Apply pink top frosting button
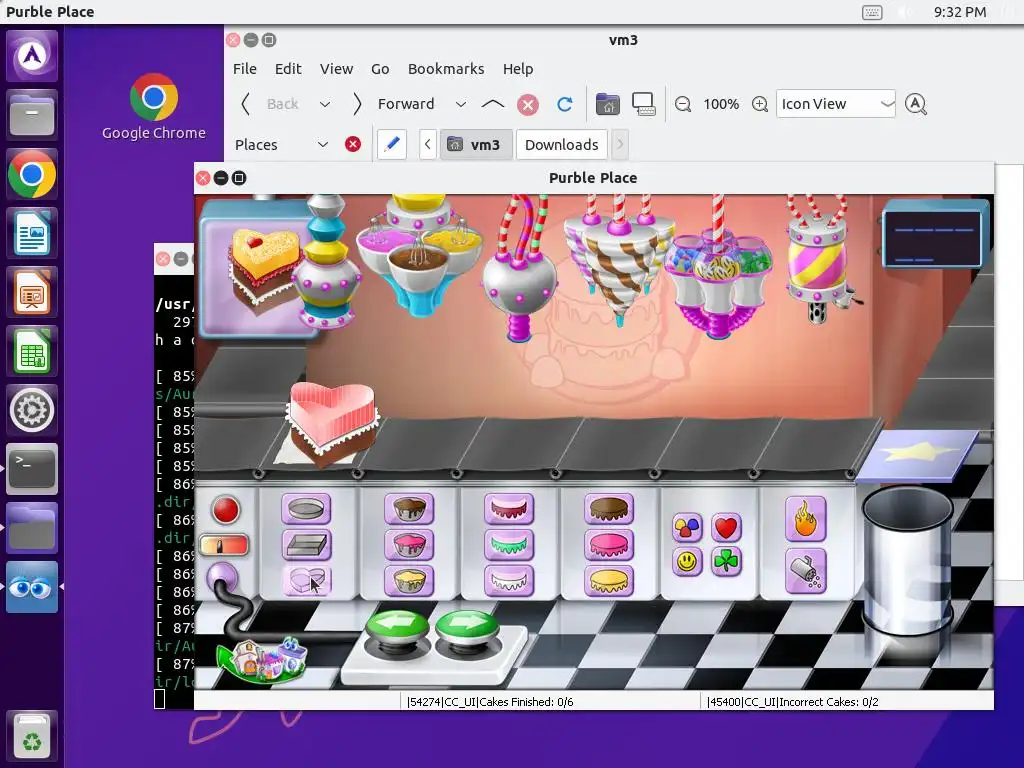Image resolution: width=1024 pixels, height=768 pixels. (609, 544)
